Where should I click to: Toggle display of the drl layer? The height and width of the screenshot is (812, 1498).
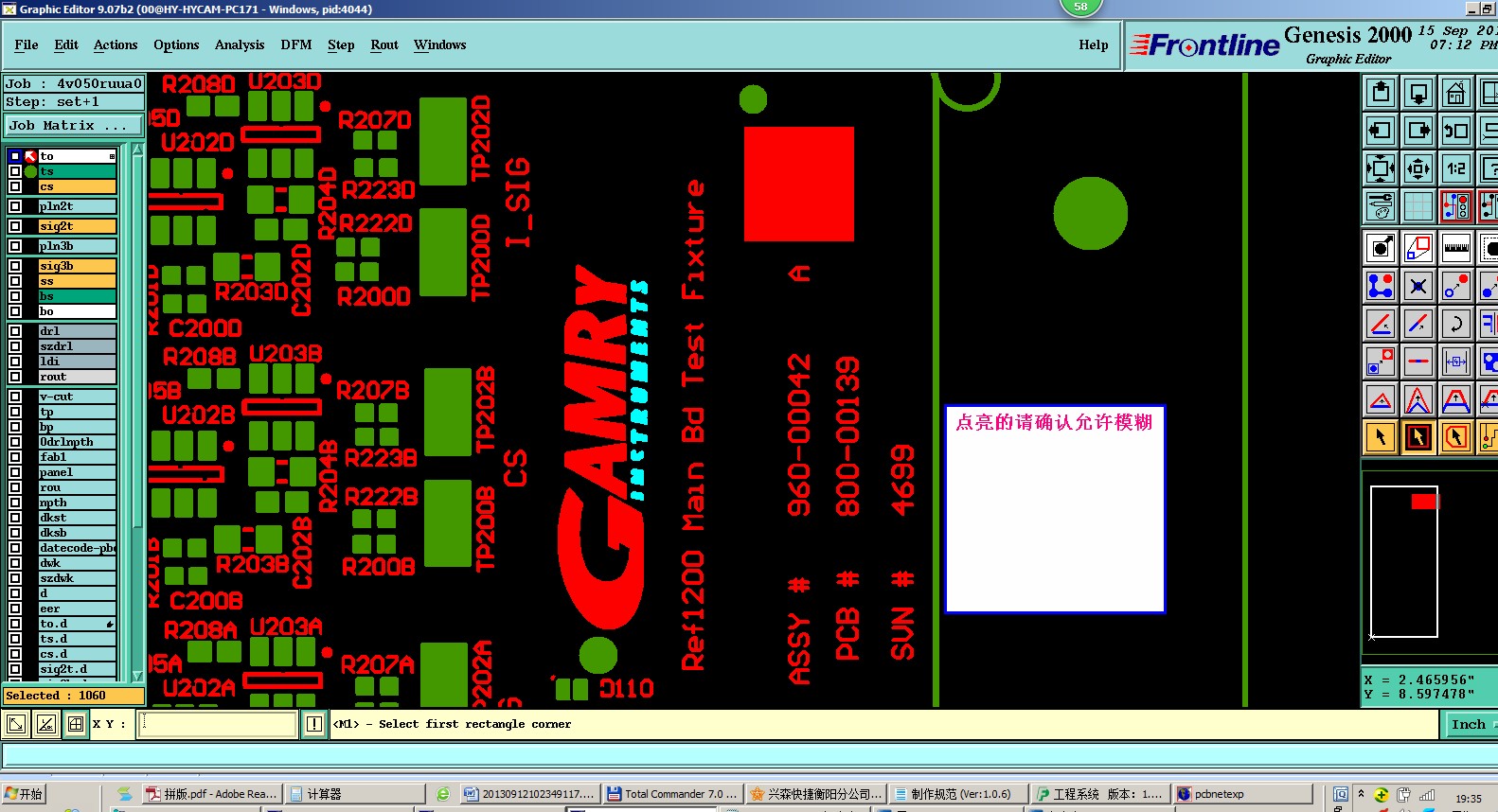tap(15, 331)
